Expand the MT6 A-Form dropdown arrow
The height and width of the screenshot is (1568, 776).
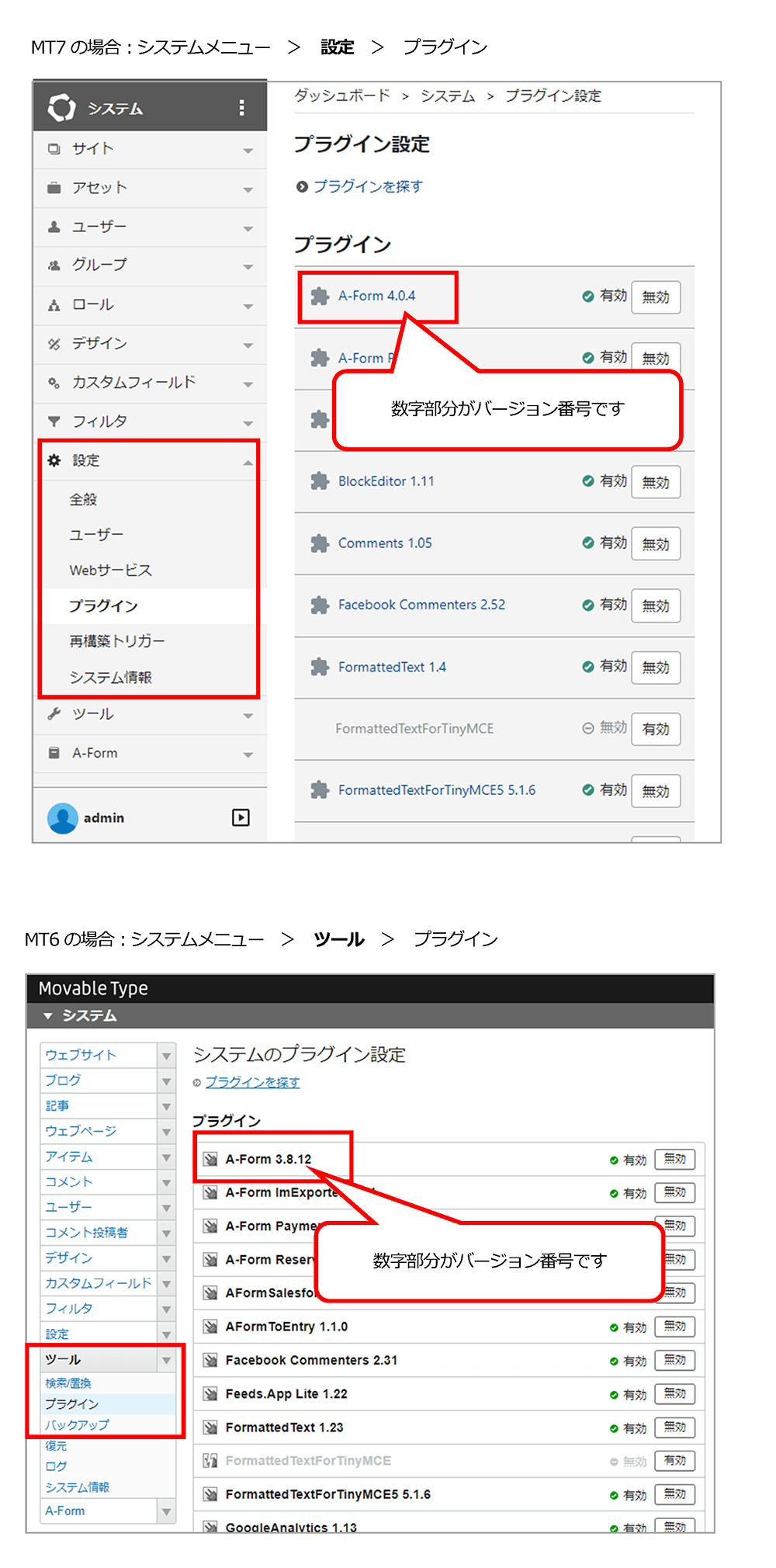(x=166, y=1511)
